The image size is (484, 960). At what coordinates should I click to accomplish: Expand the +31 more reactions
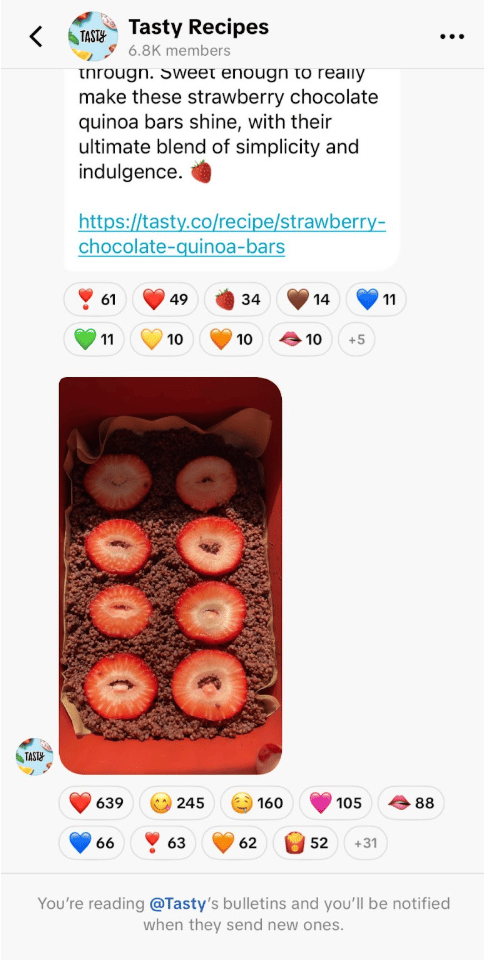point(365,843)
